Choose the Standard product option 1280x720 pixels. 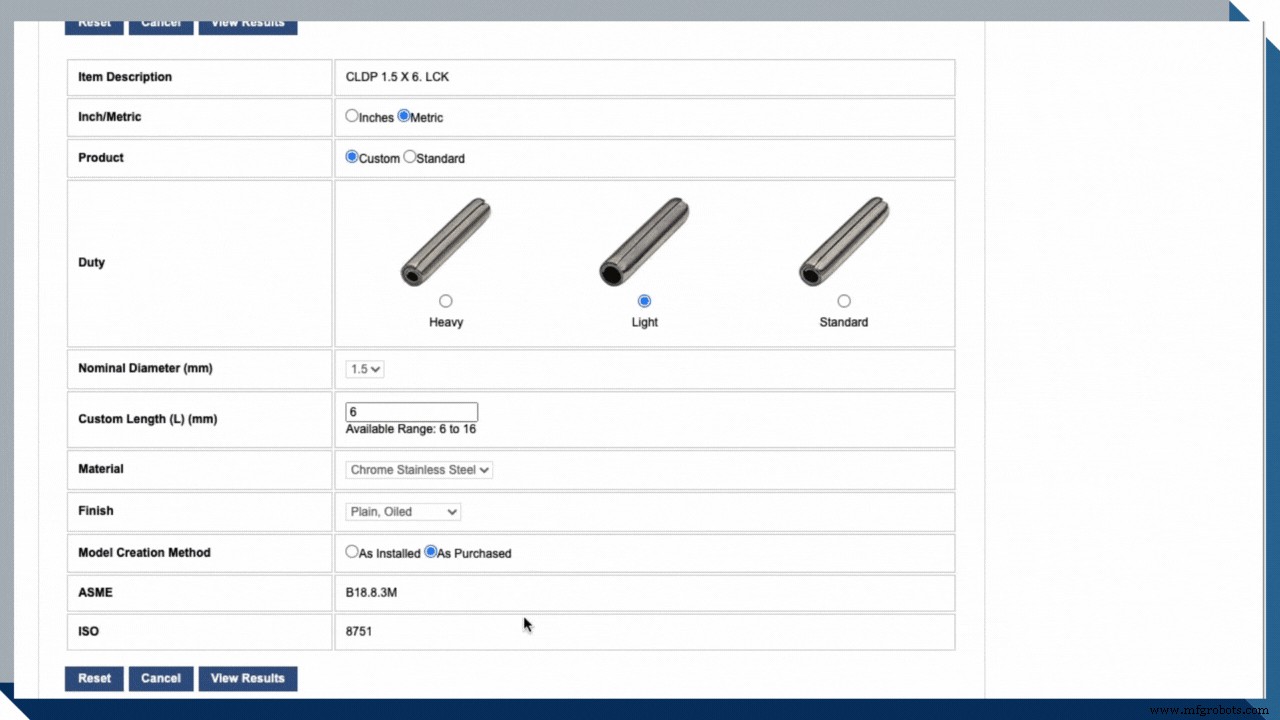pos(410,157)
